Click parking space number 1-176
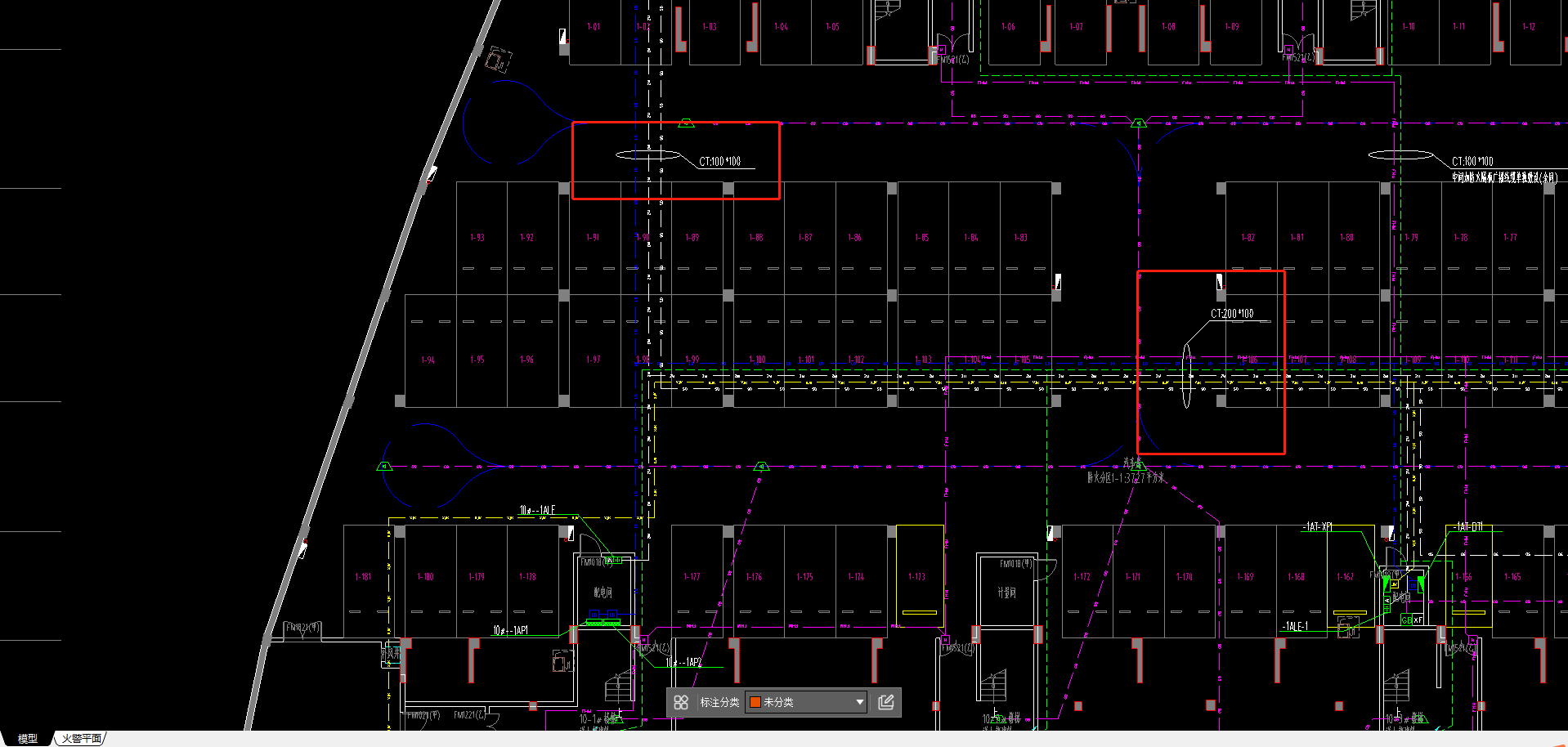The image size is (1568, 747). tap(754, 577)
